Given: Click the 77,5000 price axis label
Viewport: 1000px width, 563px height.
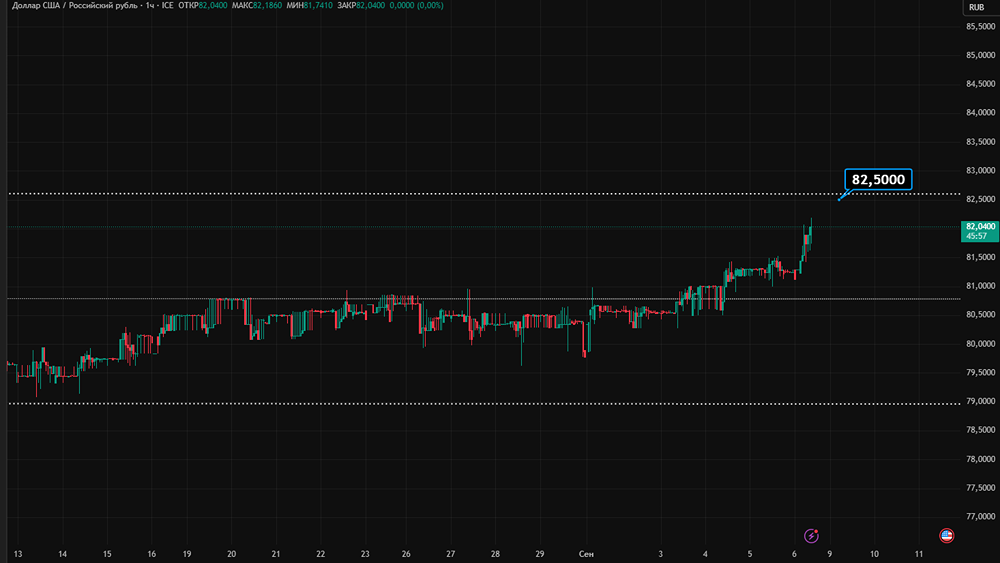Looking at the screenshot, I should (980, 488).
